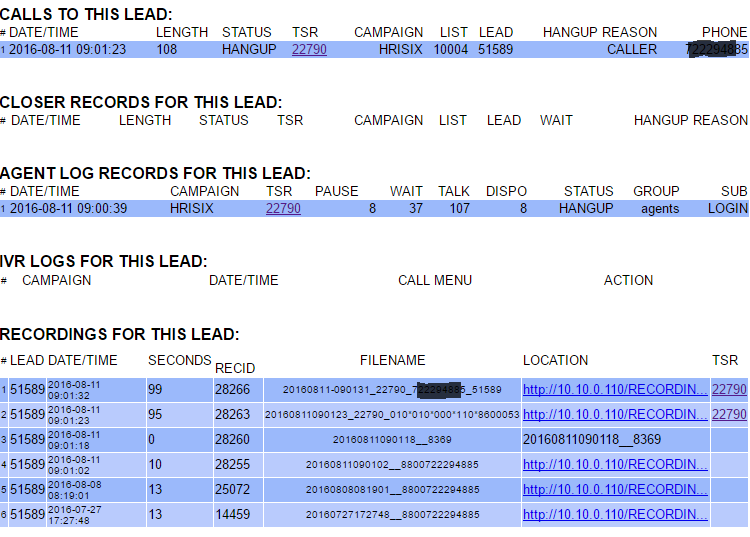Select seconds value 99 in recordings

point(155,390)
